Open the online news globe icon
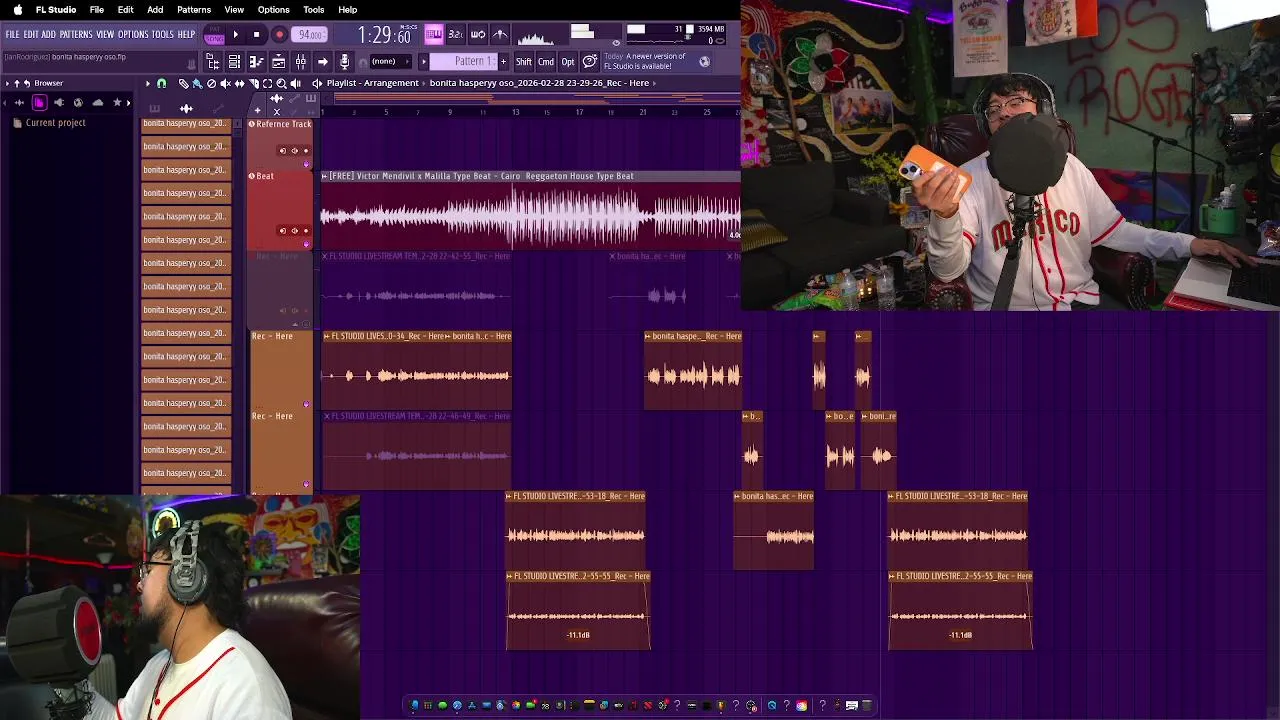This screenshot has height=720, width=1280. pyautogui.click(x=704, y=62)
